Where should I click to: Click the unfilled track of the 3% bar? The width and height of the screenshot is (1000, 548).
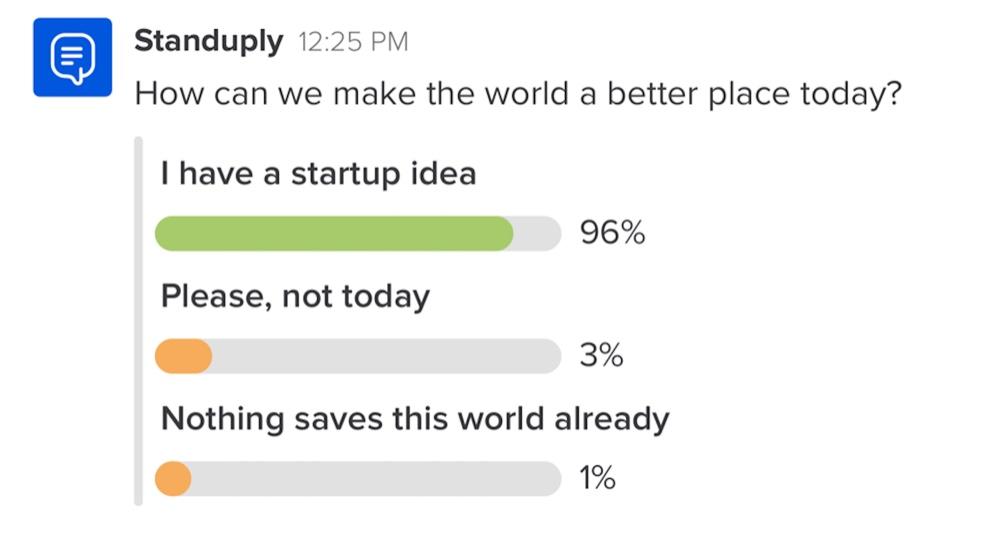386,356
